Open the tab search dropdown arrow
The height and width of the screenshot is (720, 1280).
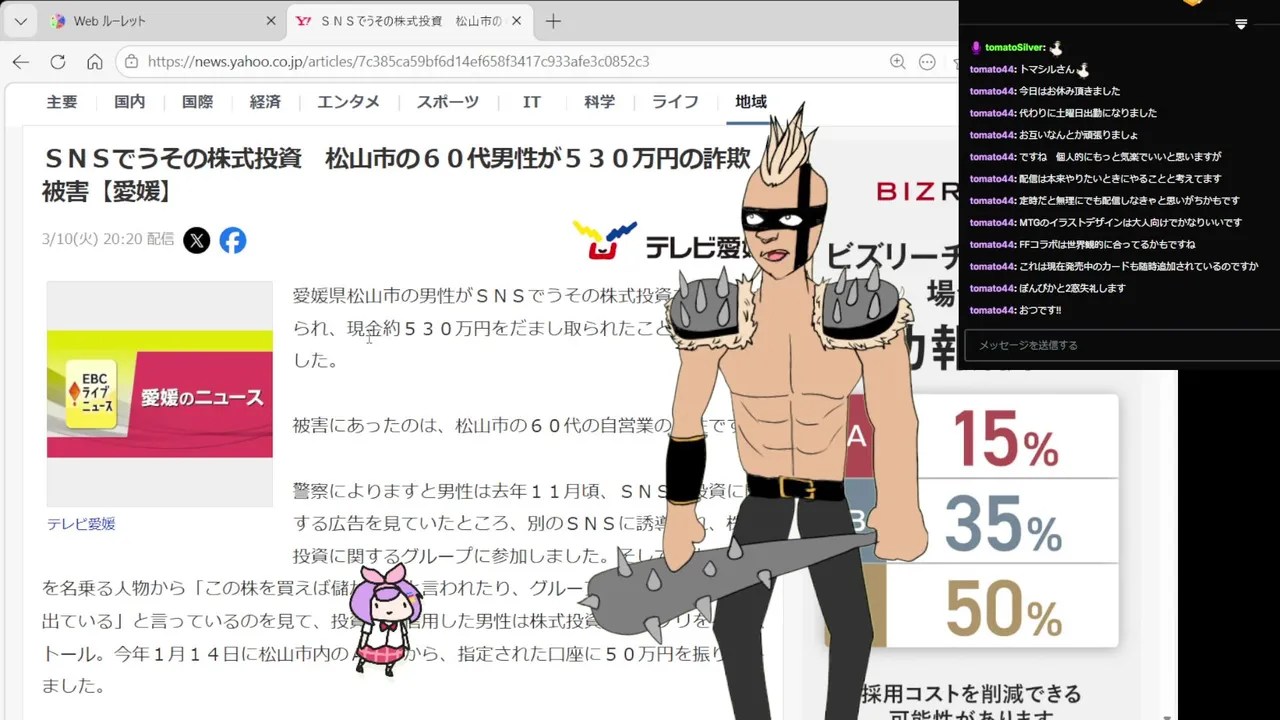(x=20, y=21)
